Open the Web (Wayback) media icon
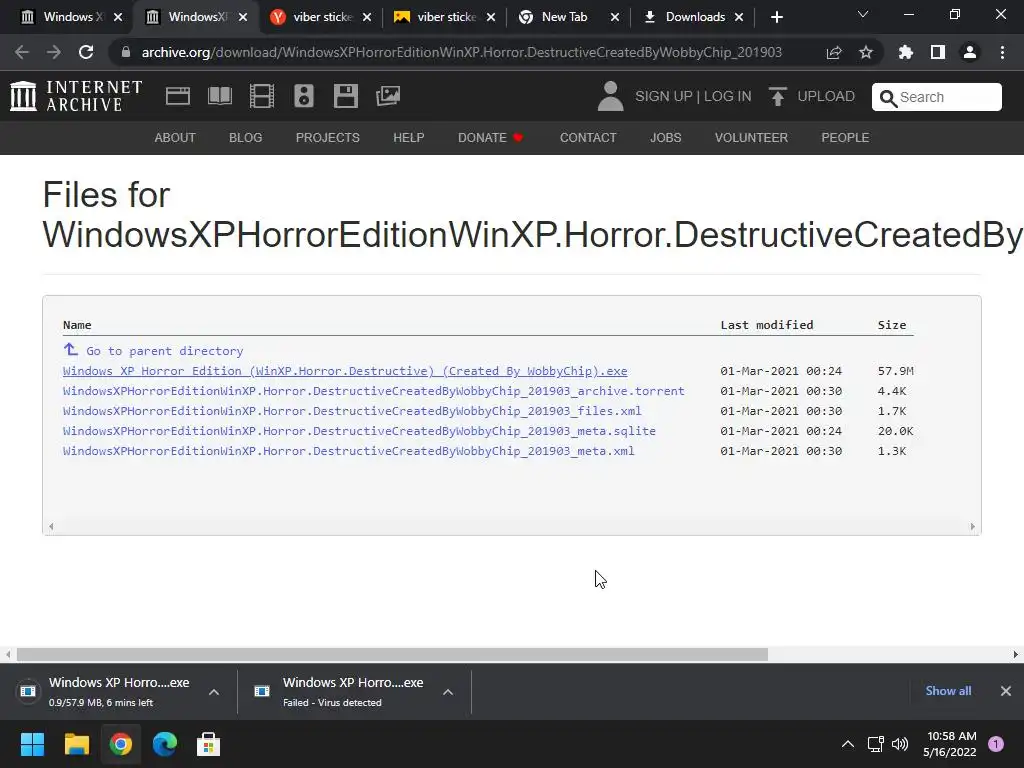 click(x=178, y=96)
